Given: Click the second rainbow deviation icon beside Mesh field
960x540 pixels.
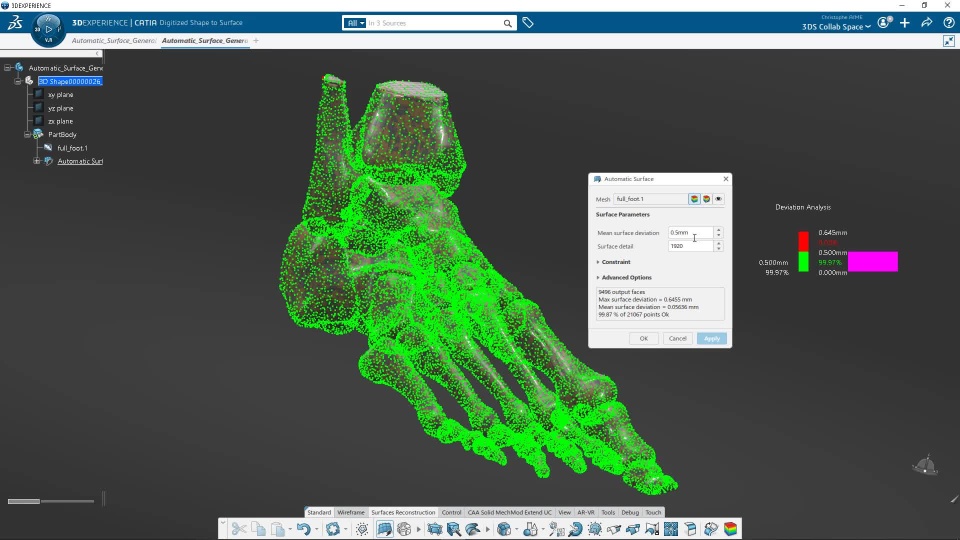Looking at the screenshot, I should (707, 199).
